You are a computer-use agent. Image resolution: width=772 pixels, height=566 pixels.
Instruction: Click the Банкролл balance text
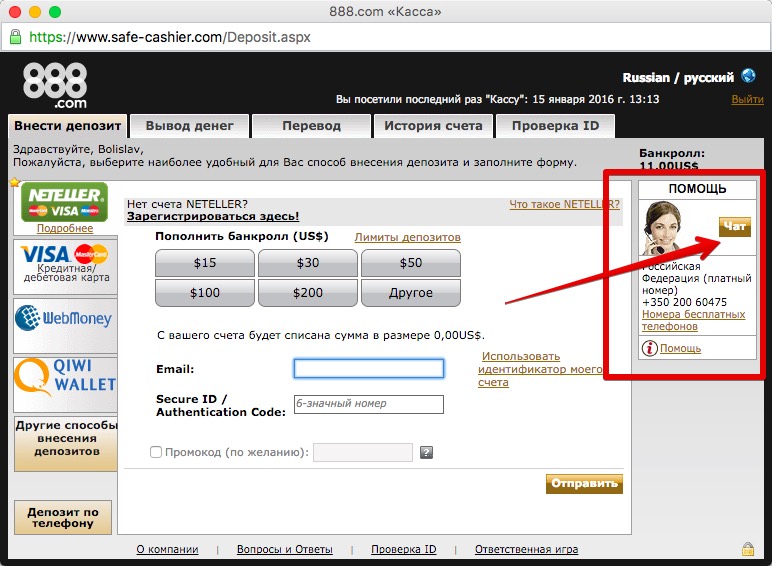point(672,159)
